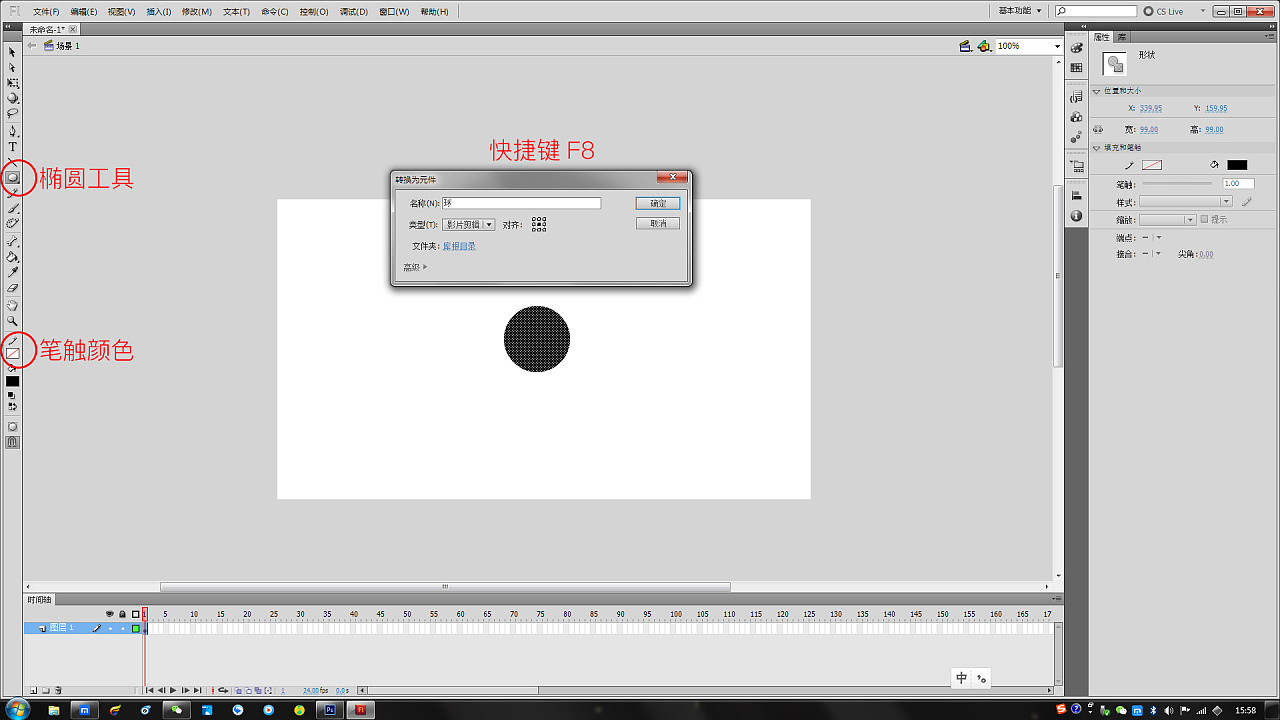Activate the Zoom magnifier tool
Image resolution: width=1280 pixels, height=720 pixels.
pos(13,321)
